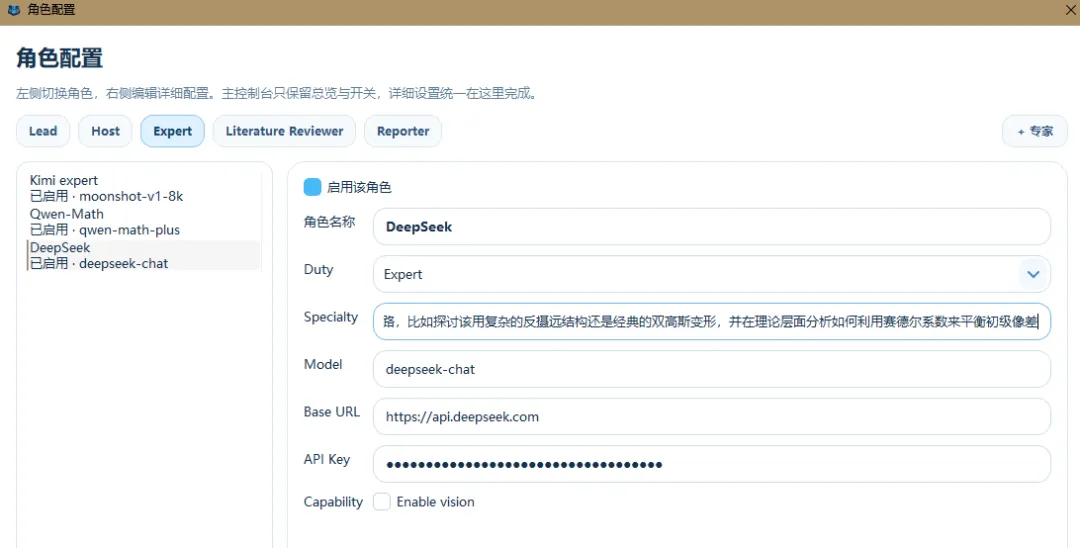Viewport: 1080px width, 548px height.
Task: Open the Reporter role tab
Action: pyautogui.click(x=403, y=131)
